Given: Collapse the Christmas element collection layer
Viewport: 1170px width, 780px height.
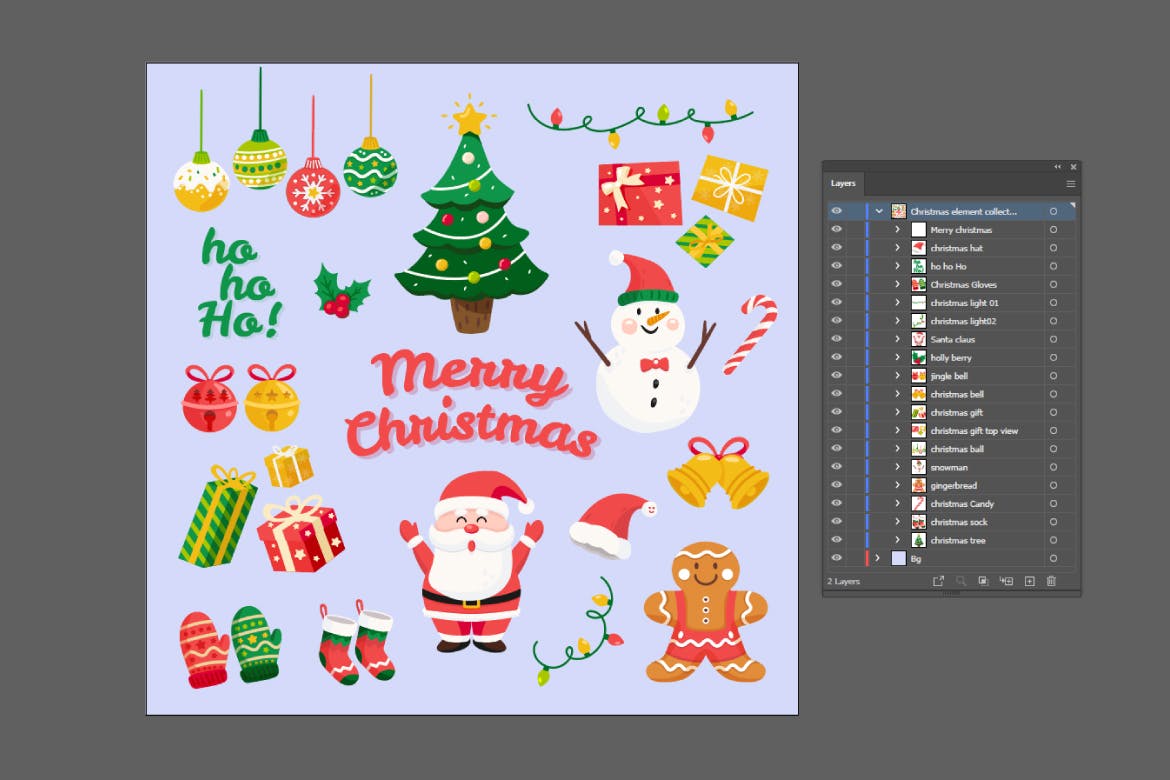Looking at the screenshot, I should pos(879,212).
